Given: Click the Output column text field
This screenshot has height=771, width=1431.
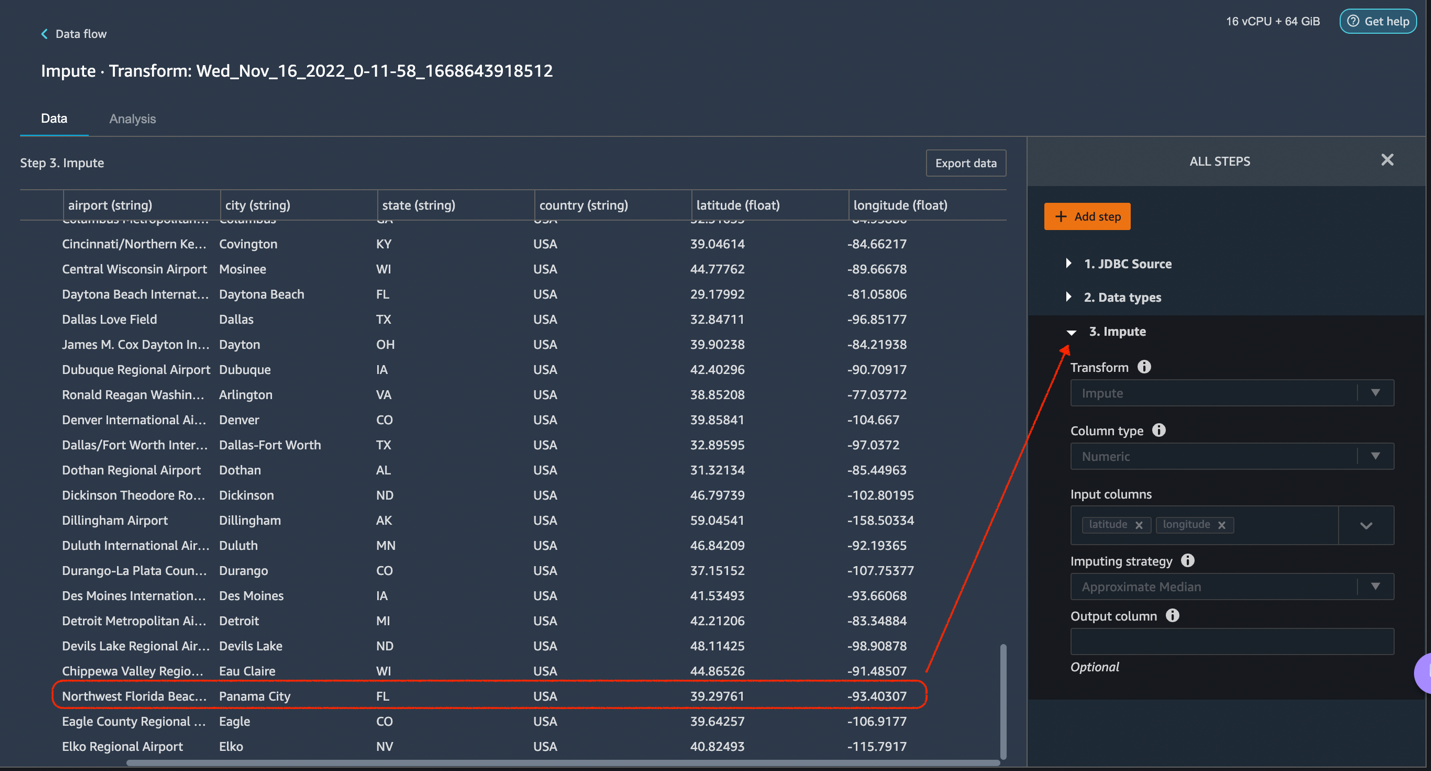Looking at the screenshot, I should point(1232,641).
